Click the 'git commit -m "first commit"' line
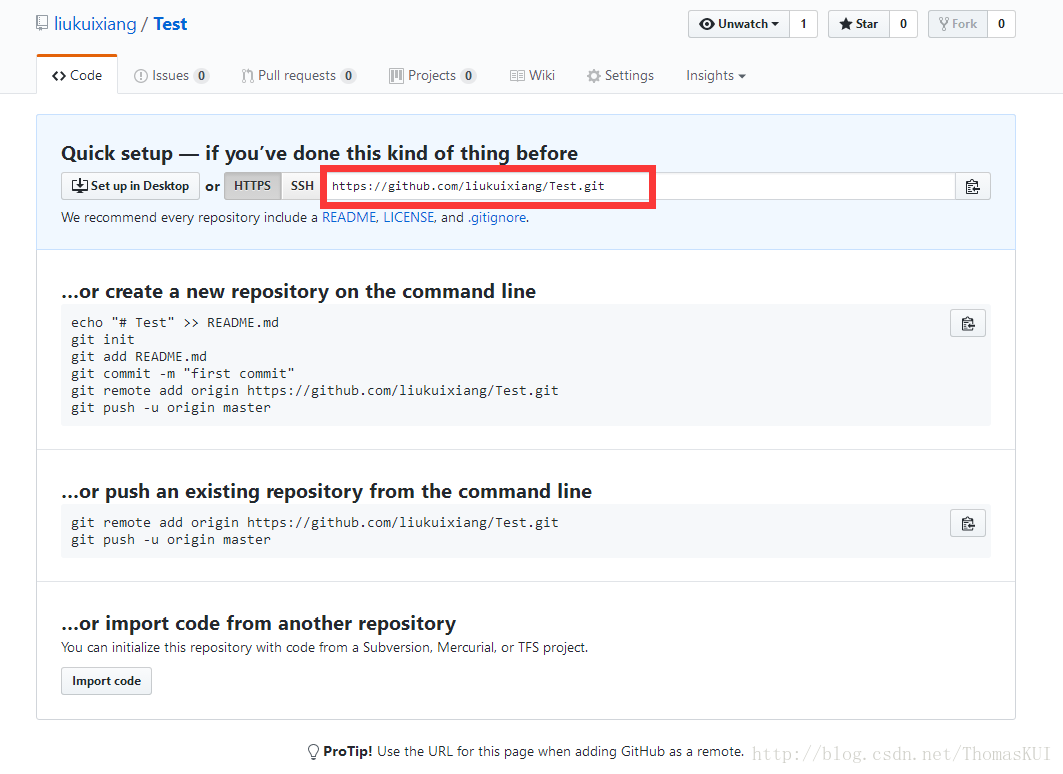 tap(183, 373)
